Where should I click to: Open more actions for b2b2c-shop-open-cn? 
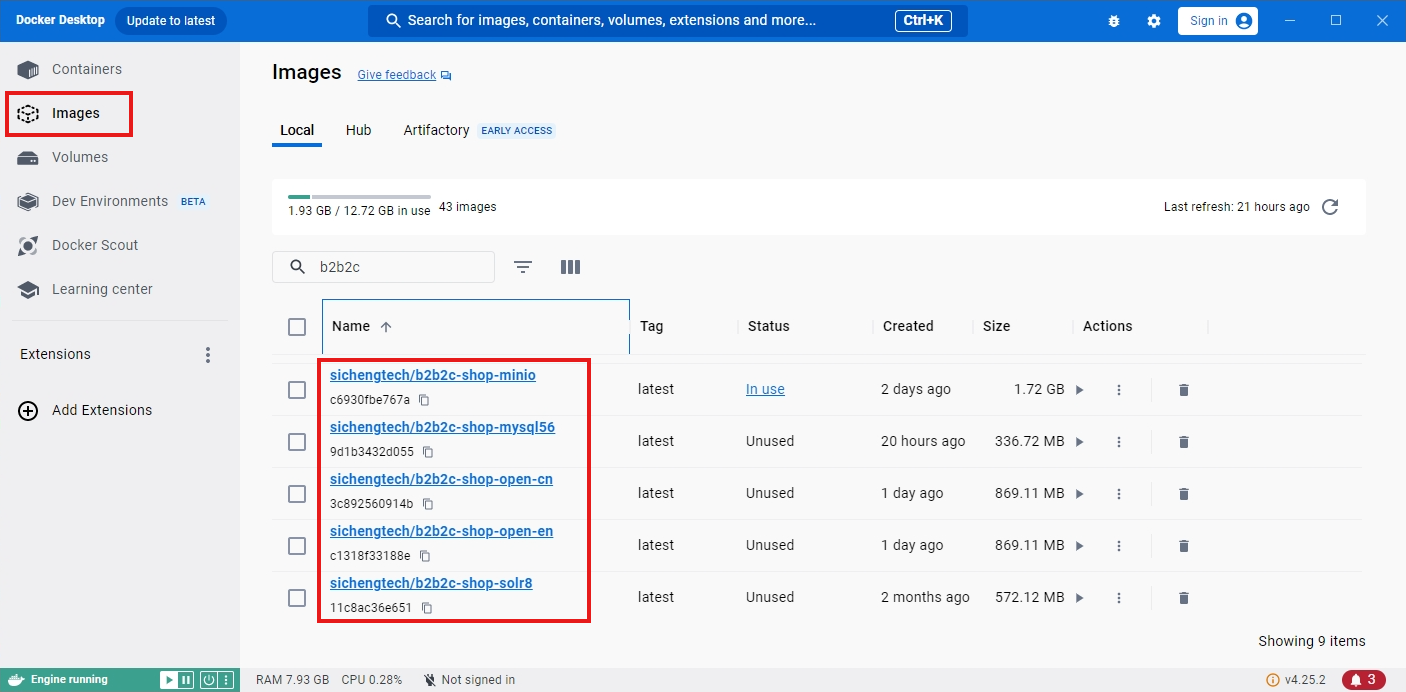pyautogui.click(x=1119, y=494)
